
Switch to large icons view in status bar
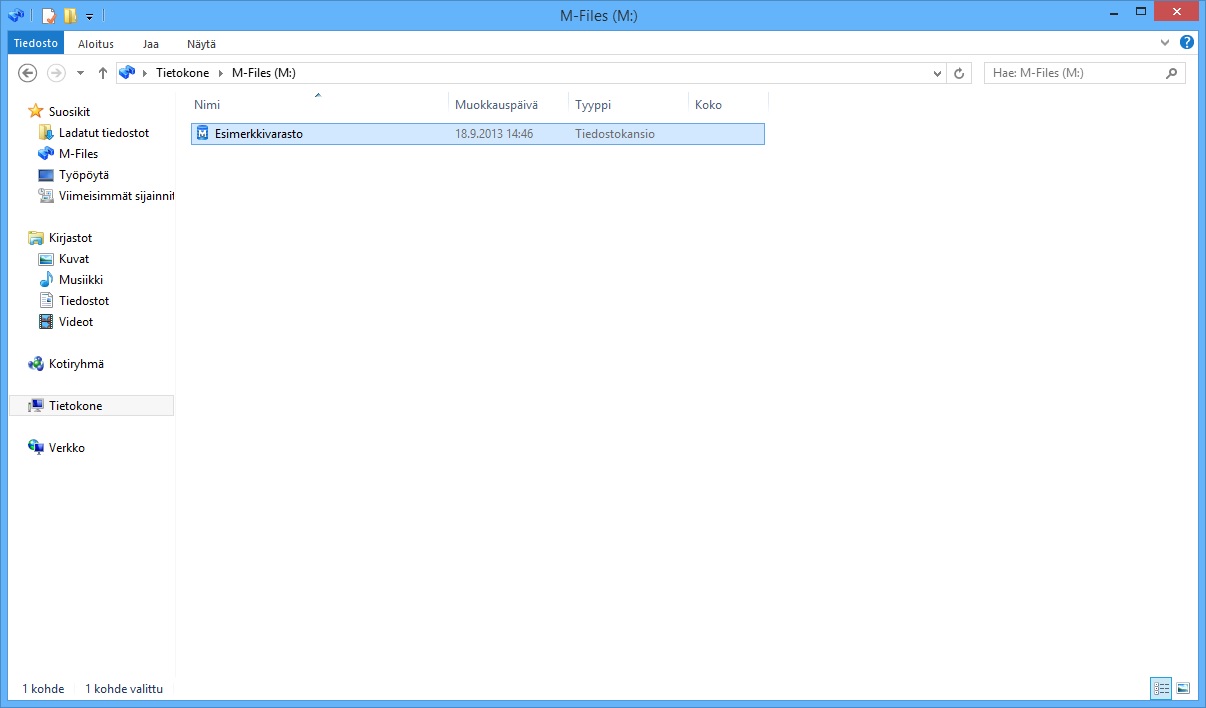(x=1183, y=688)
